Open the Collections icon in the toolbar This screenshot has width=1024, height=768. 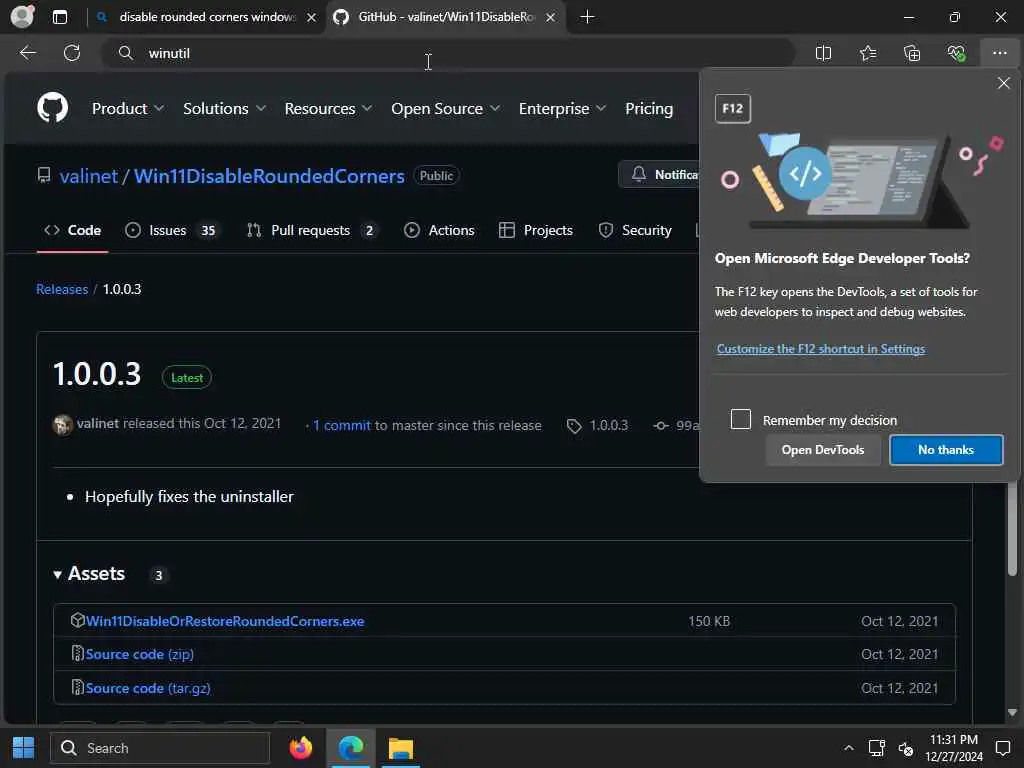912,53
